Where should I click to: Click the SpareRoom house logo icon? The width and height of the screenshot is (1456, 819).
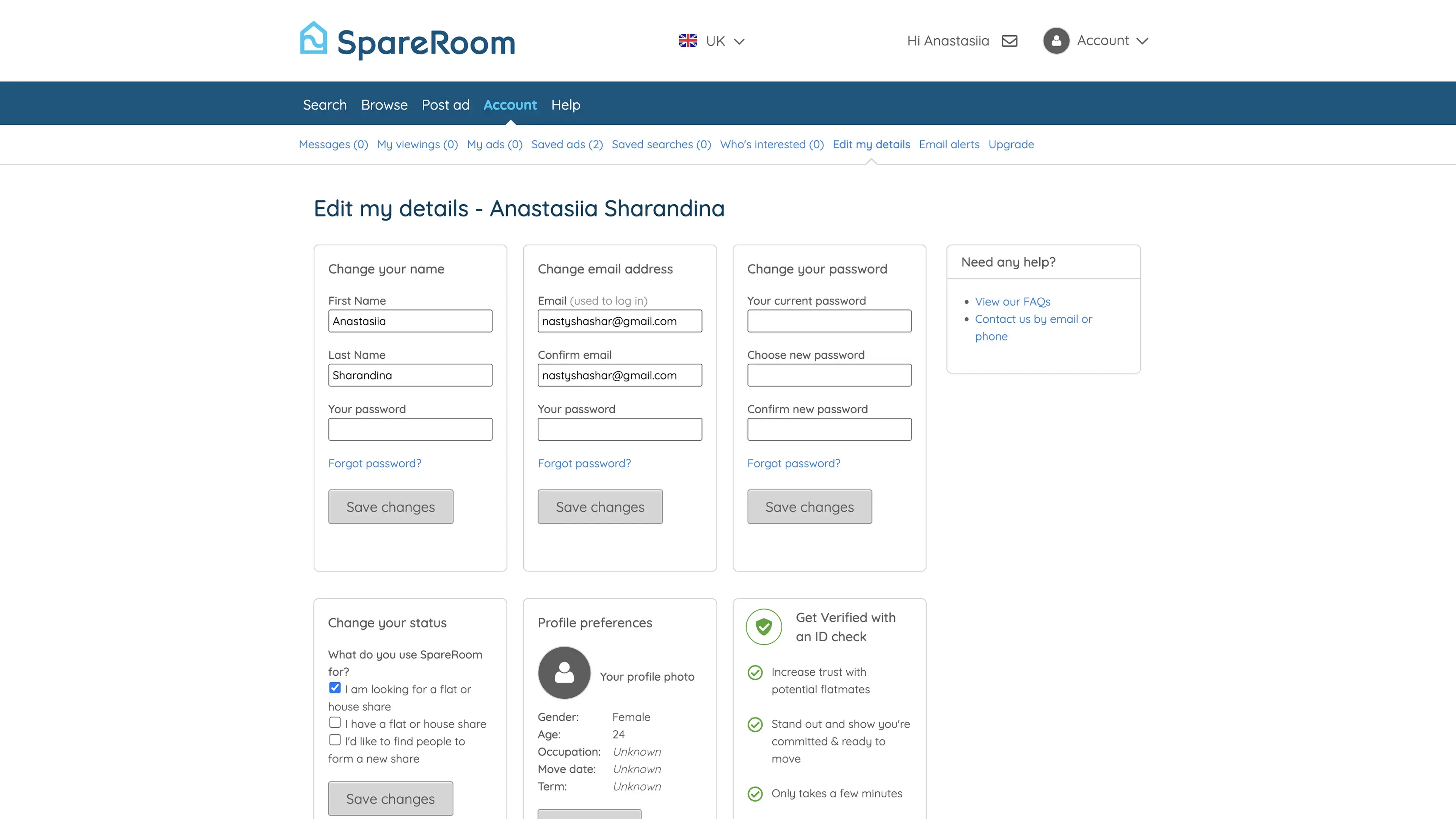[x=313, y=38]
